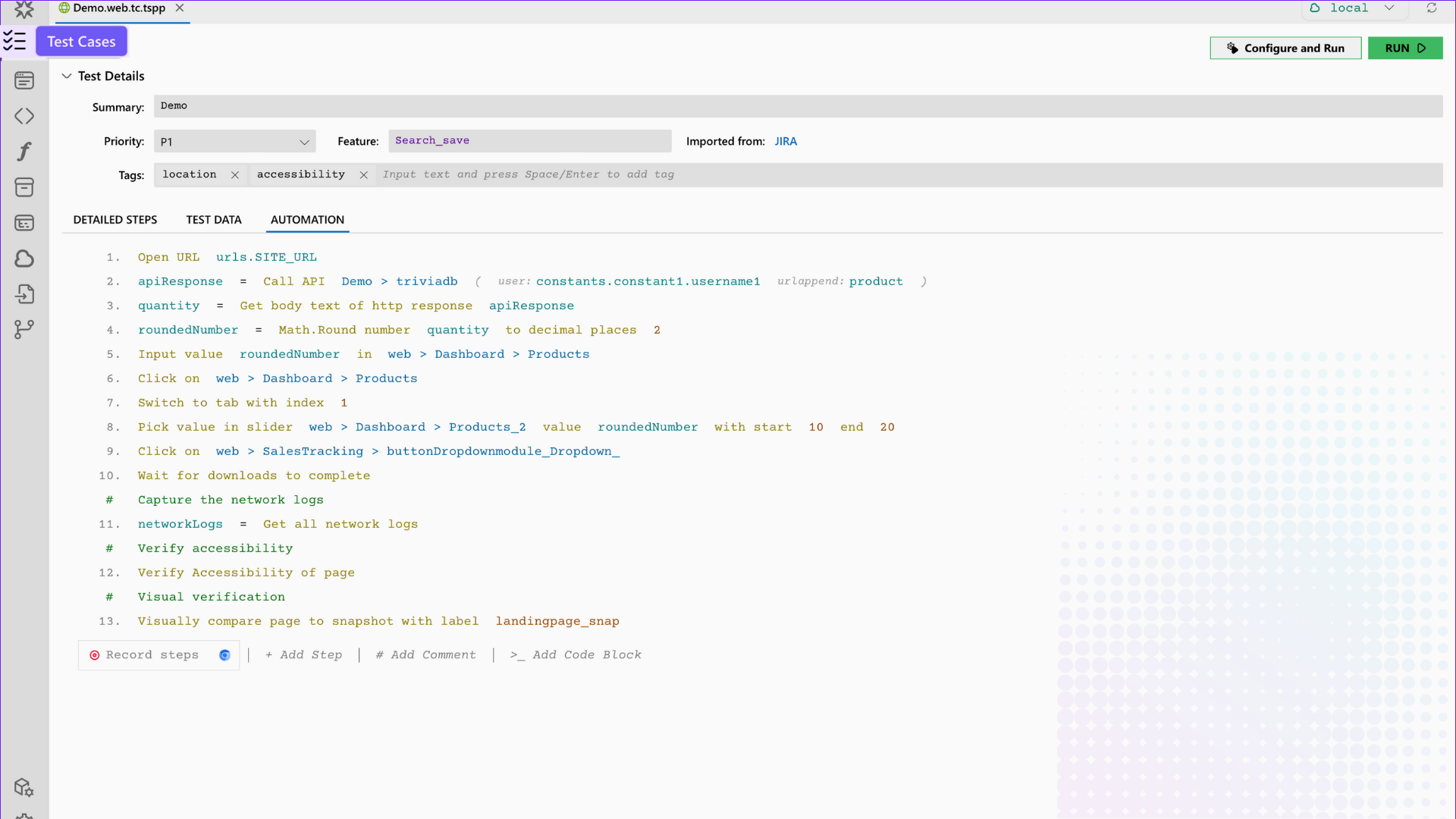
Task: Open the archive box sidebar icon
Action: 24,187
